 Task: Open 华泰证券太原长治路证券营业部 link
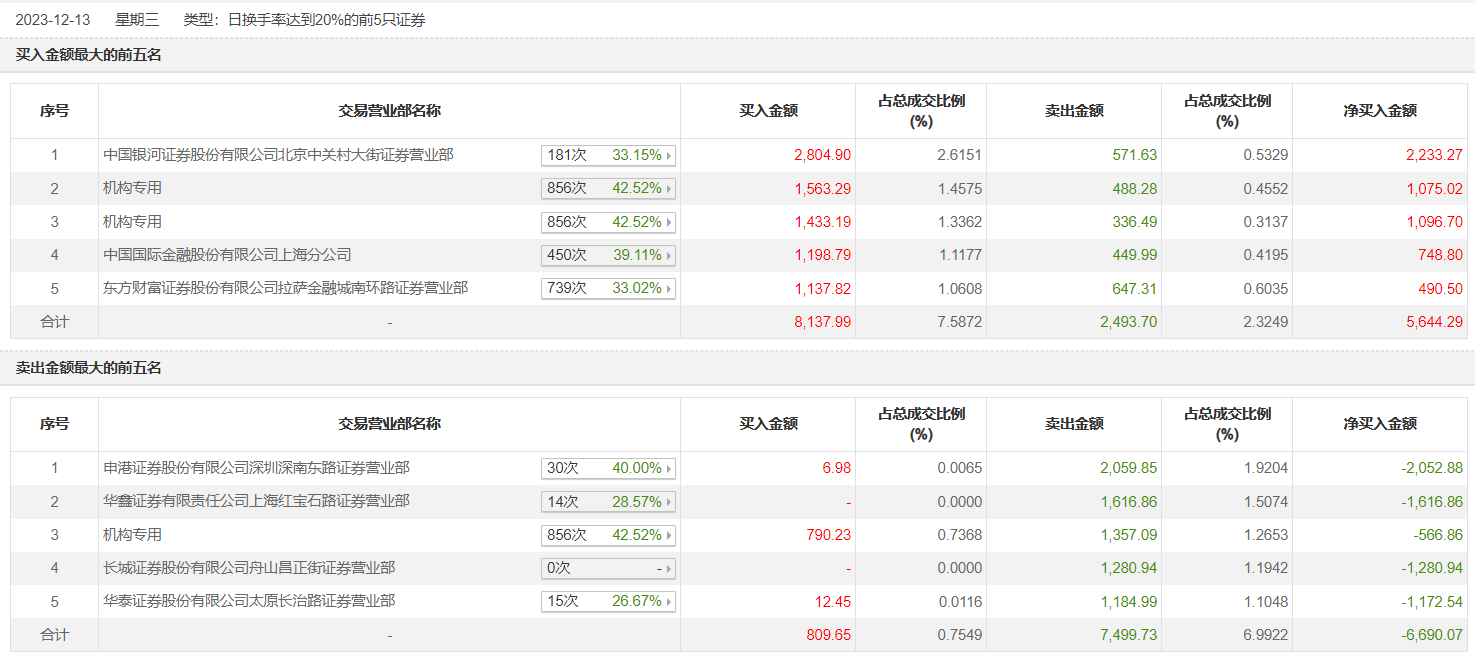(x=249, y=601)
